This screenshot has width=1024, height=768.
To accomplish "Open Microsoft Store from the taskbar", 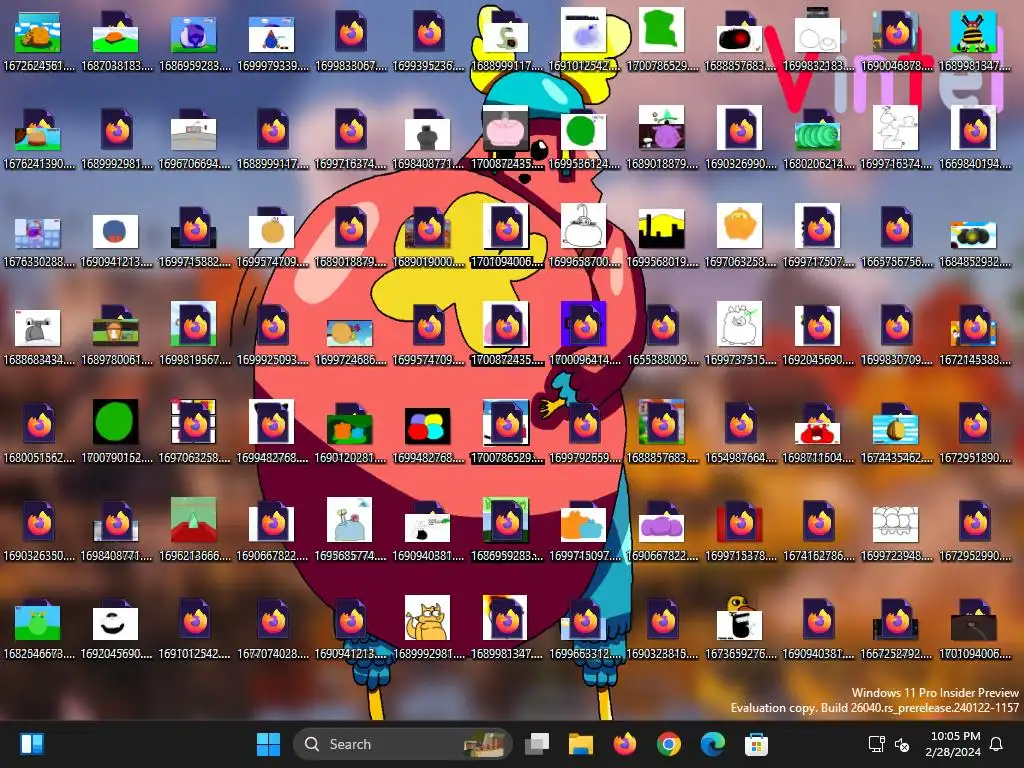I will pos(756,744).
